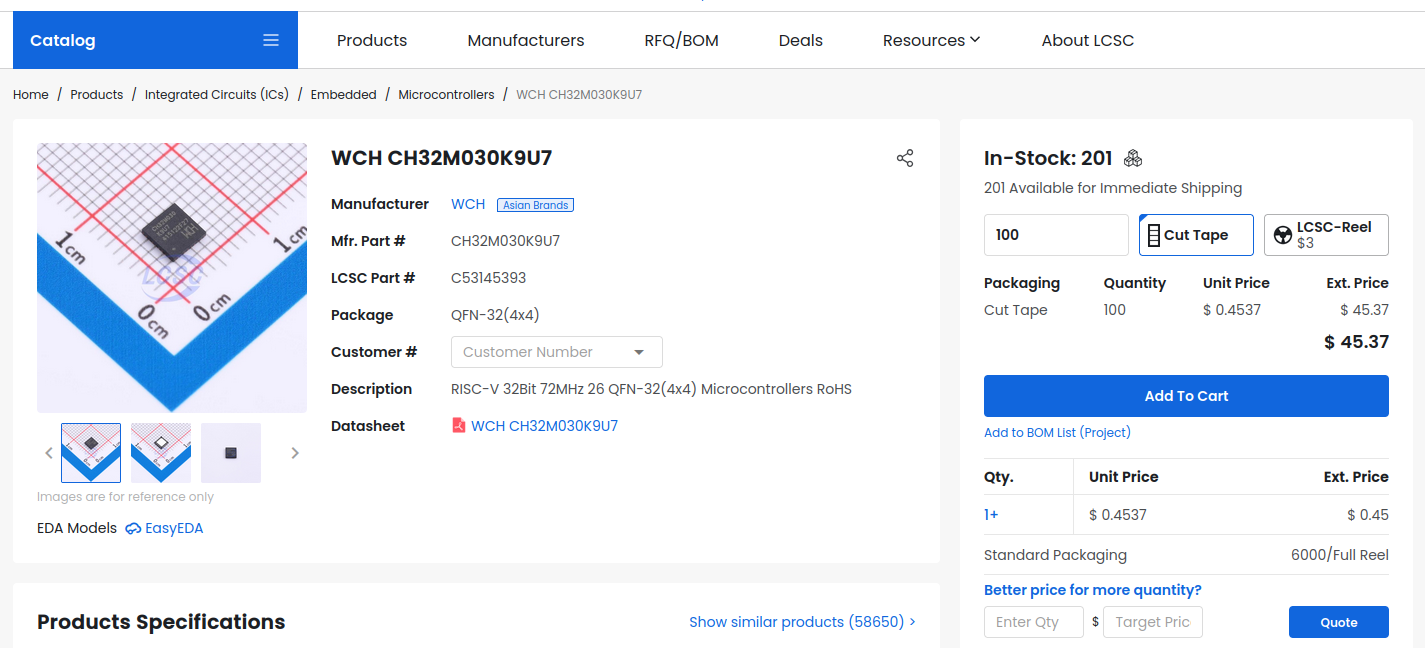Select the third product thumbnail image
Image resolution: width=1425 pixels, height=648 pixels.
pyautogui.click(x=231, y=453)
